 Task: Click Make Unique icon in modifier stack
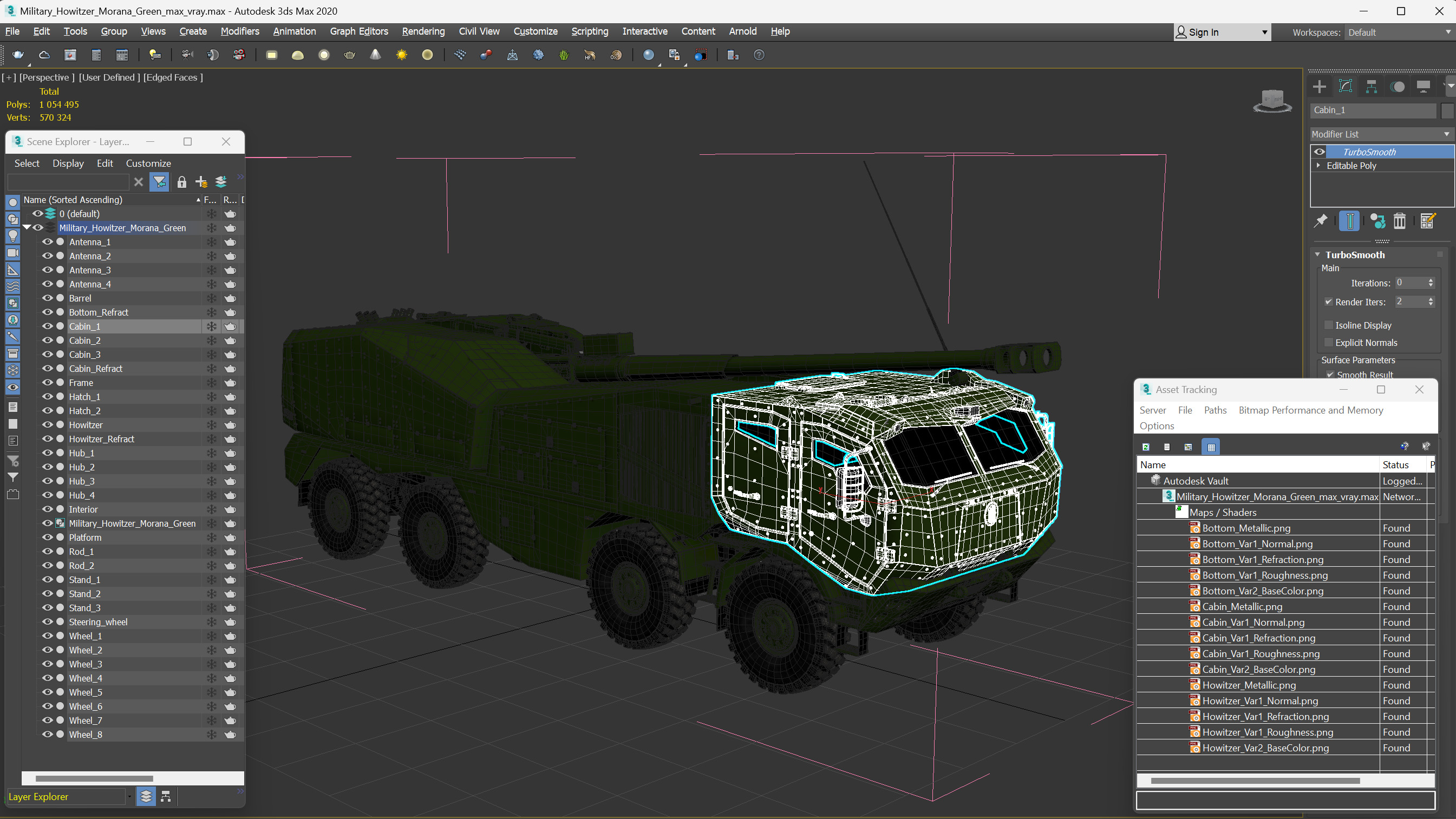click(1377, 221)
